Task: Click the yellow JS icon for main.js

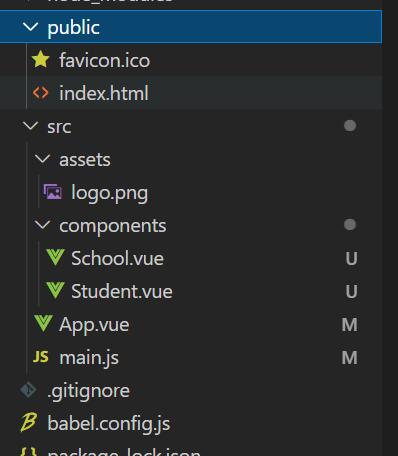Action: click(41, 357)
